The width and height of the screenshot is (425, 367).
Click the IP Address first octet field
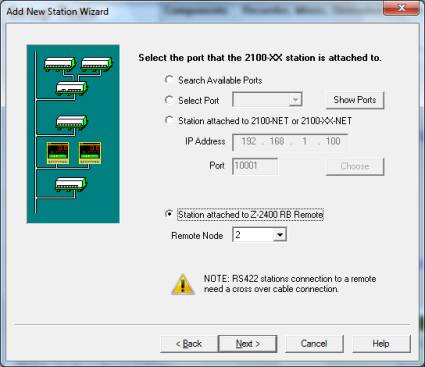click(x=248, y=141)
